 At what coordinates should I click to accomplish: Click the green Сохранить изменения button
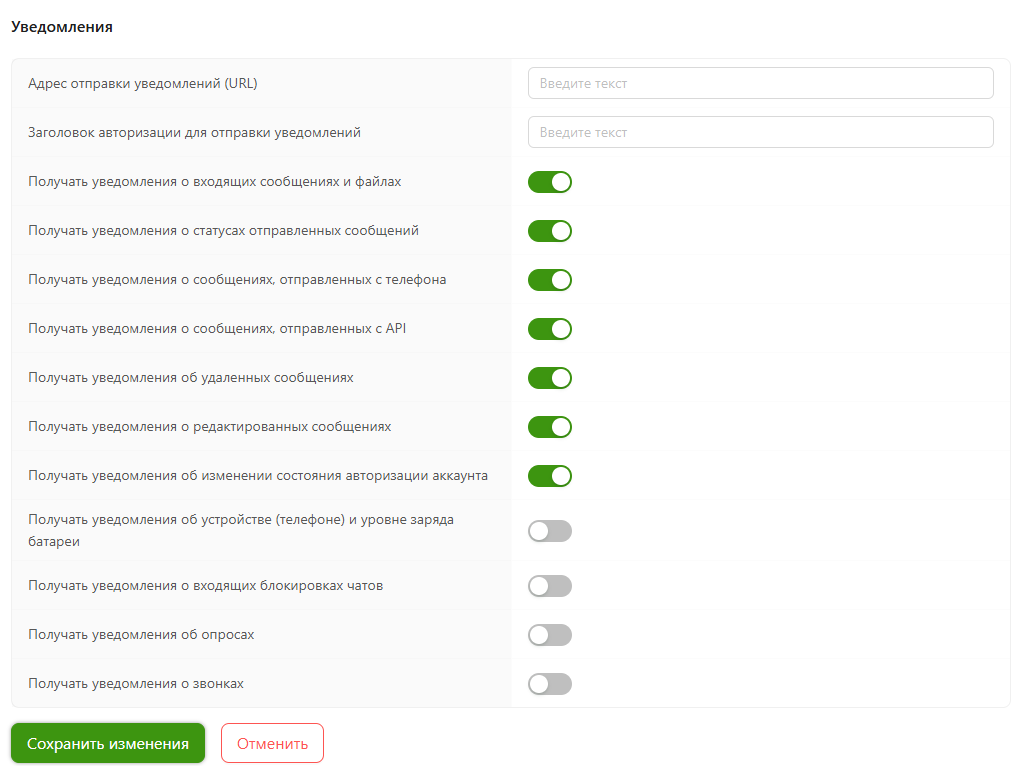pyautogui.click(x=108, y=743)
